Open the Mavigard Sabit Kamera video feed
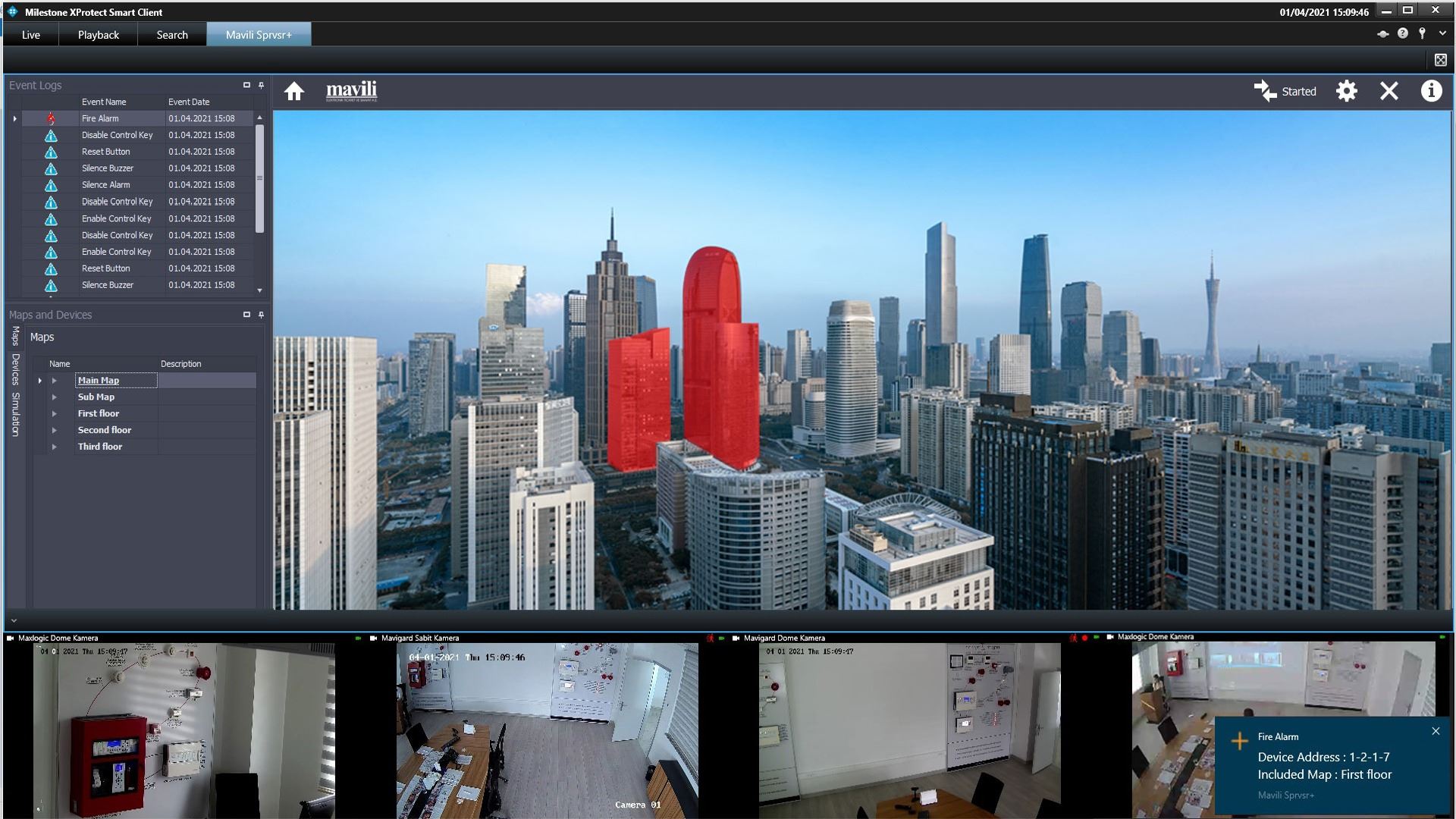Screen dimensions: 1456x819 547,730
